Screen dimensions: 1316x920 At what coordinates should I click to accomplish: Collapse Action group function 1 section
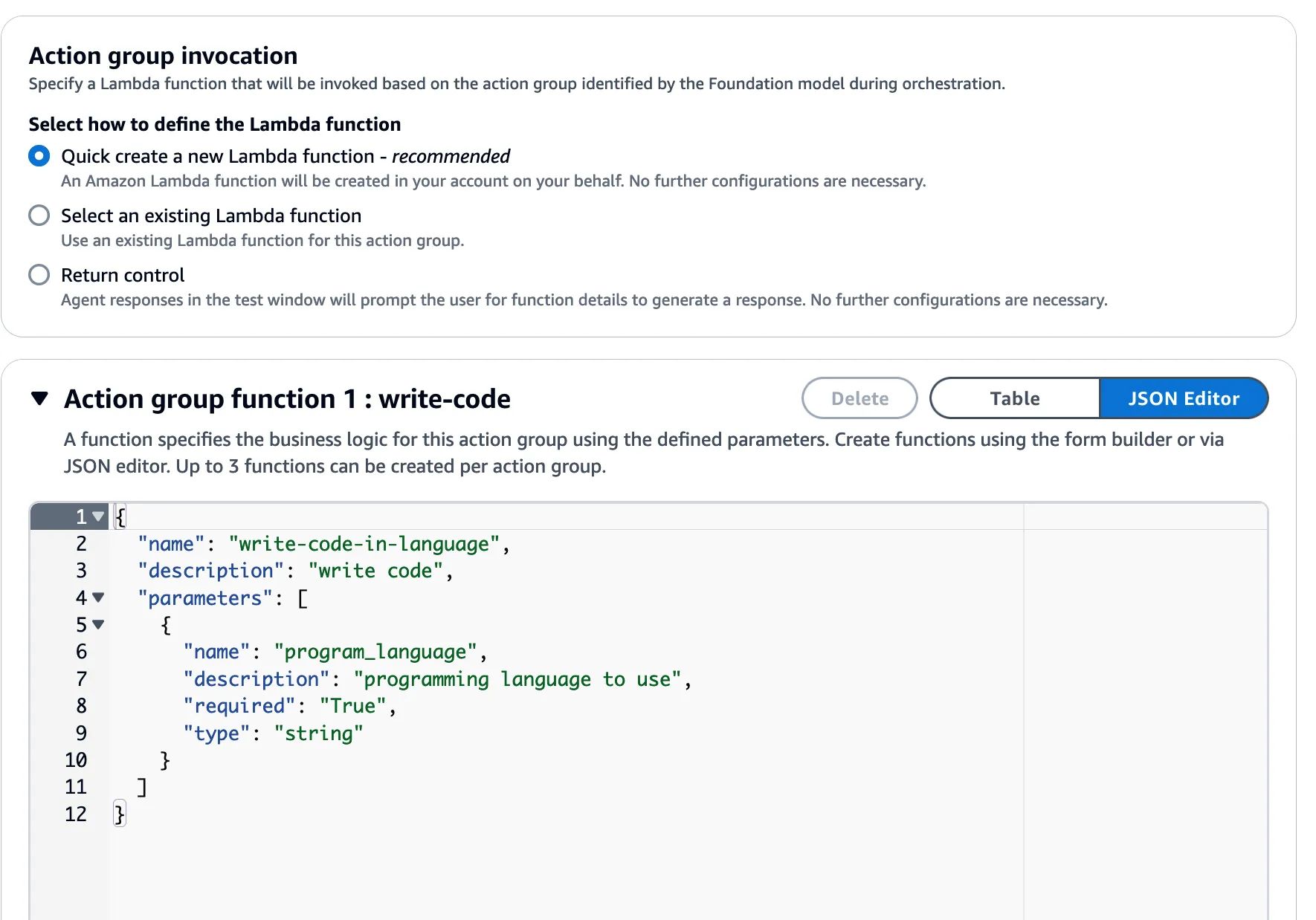tap(40, 398)
